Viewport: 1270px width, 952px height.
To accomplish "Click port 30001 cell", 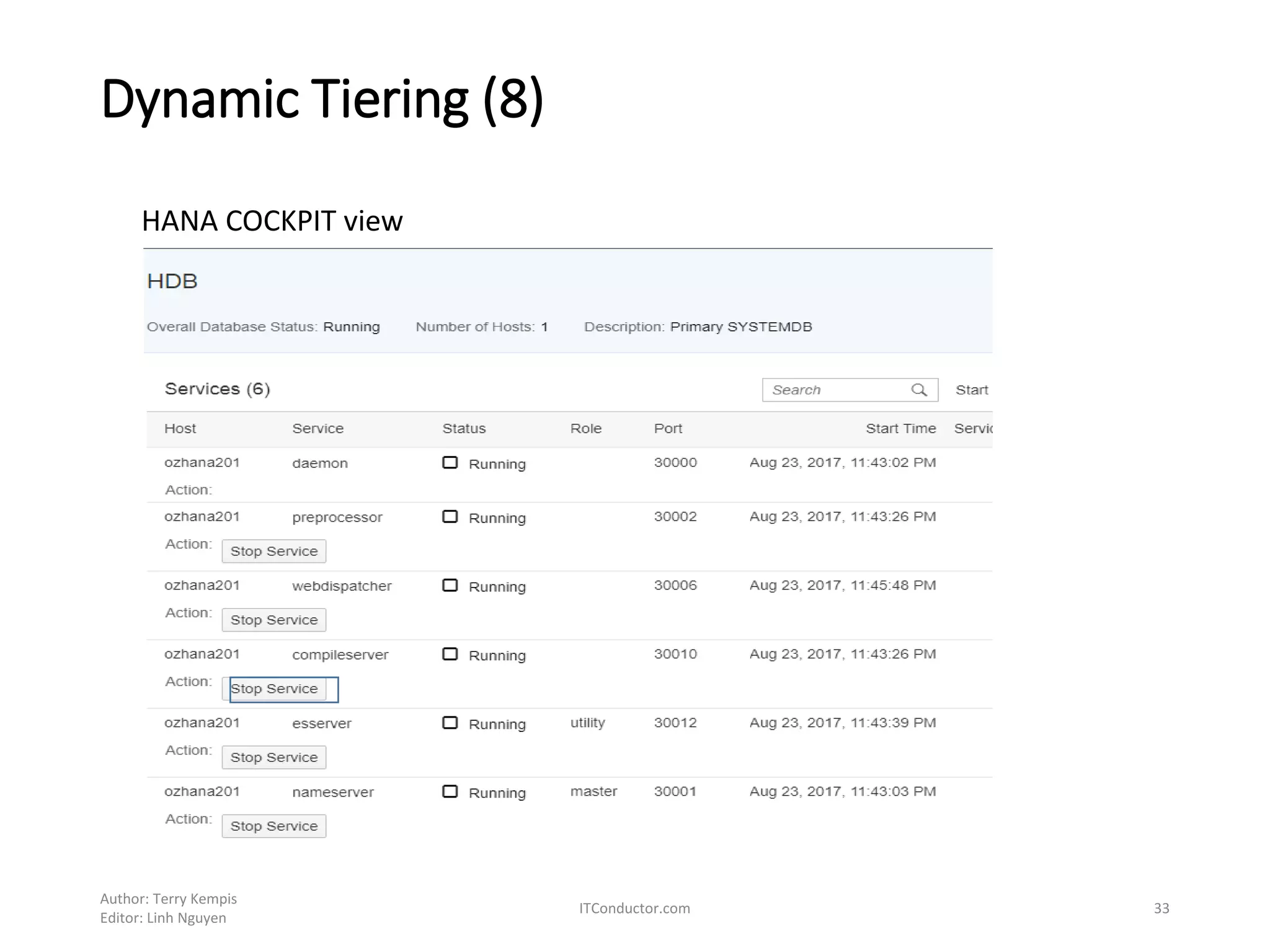I will click(675, 791).
